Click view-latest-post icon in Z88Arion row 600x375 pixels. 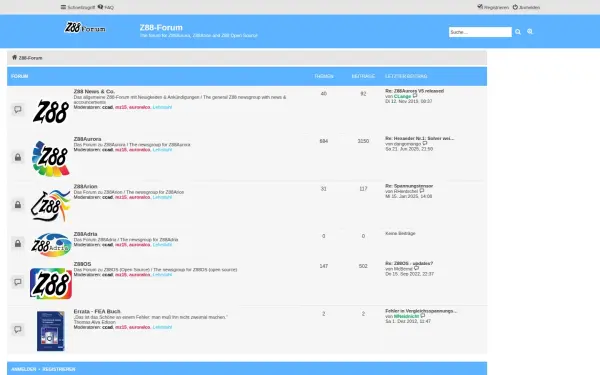click(x=422, y=191)
